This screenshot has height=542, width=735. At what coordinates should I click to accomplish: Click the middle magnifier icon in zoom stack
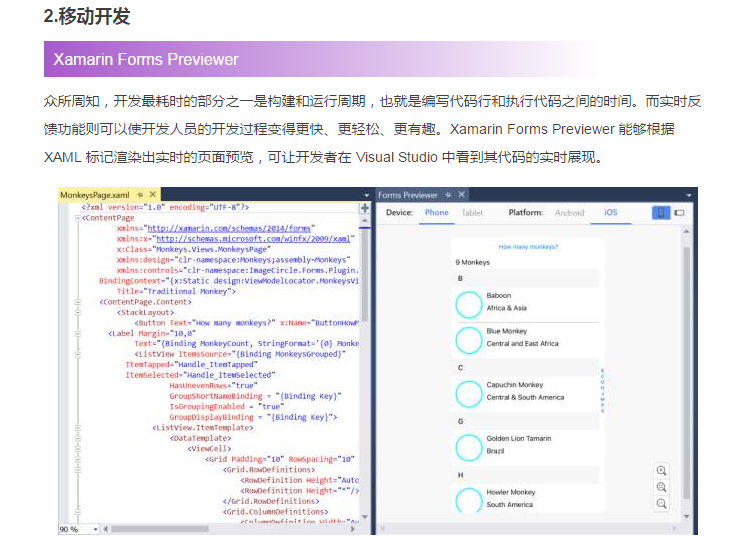click(661, 487)
